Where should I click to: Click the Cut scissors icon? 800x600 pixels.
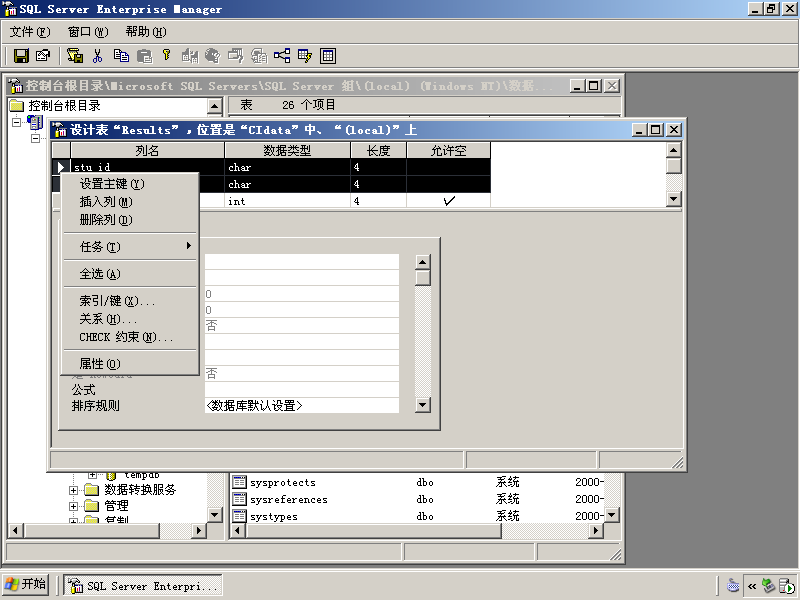97,56
